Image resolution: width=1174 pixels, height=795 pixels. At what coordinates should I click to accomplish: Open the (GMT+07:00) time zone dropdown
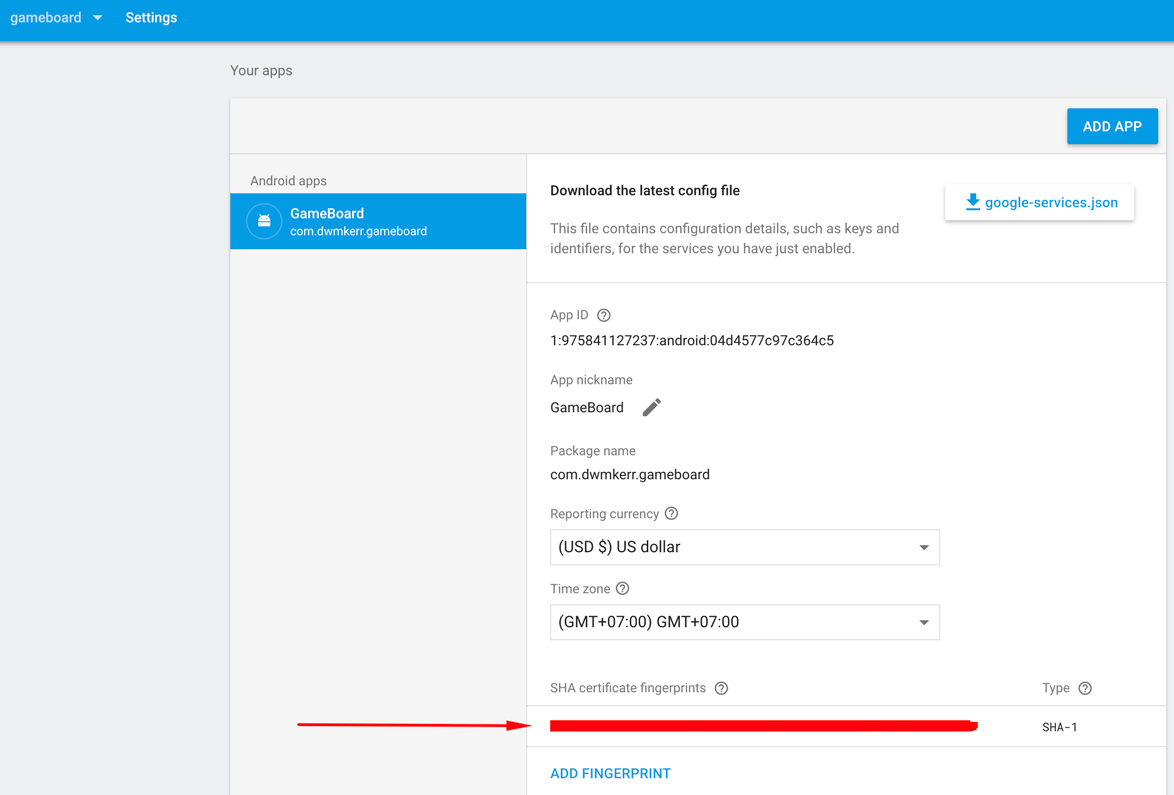tap(744, 622)
